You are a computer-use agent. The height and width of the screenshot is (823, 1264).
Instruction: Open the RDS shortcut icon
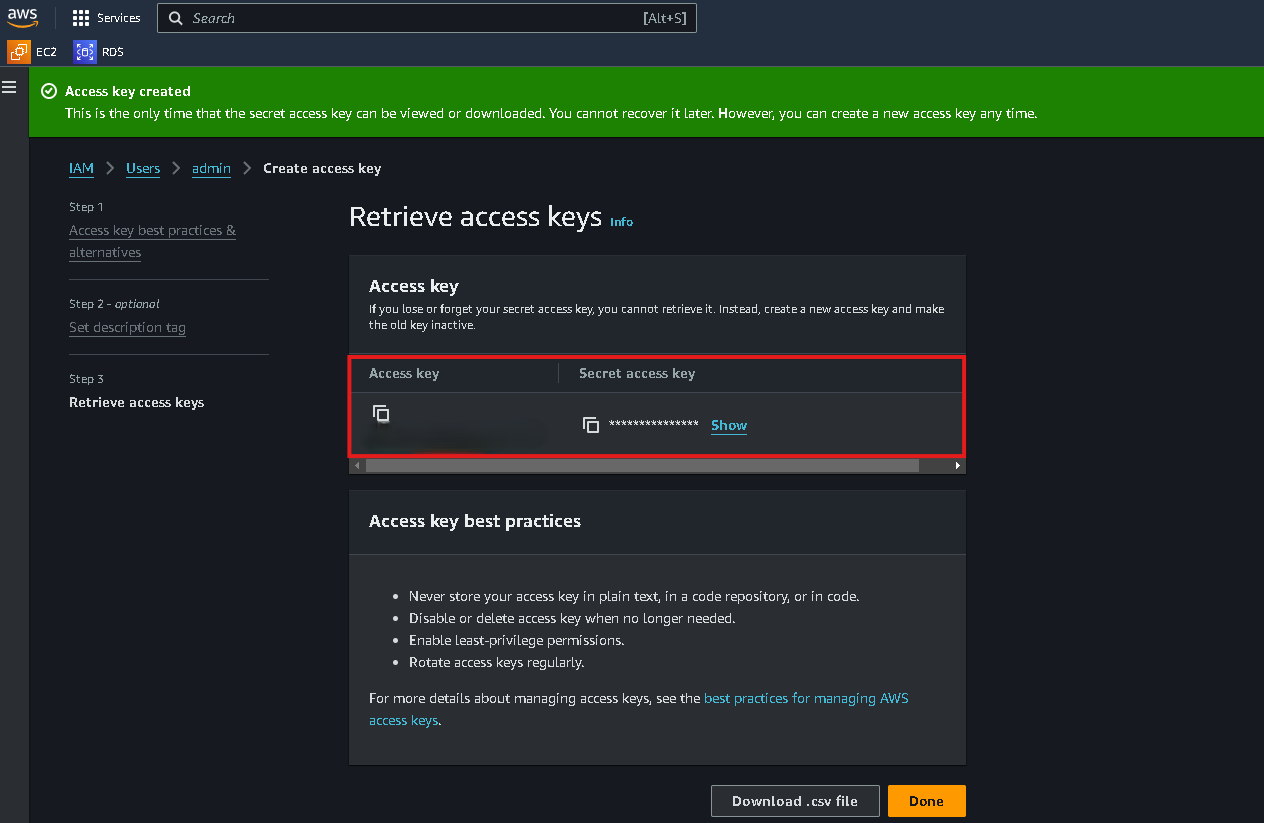click(85, 51)
